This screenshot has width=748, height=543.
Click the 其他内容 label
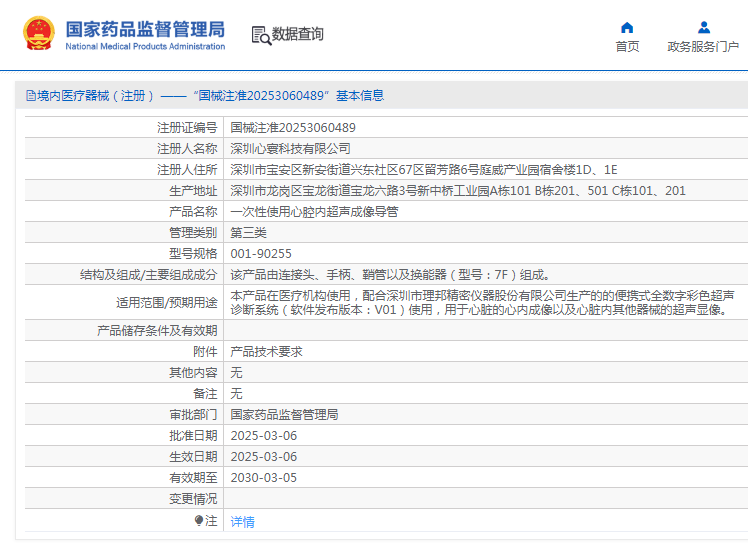(x=193, y=372)
